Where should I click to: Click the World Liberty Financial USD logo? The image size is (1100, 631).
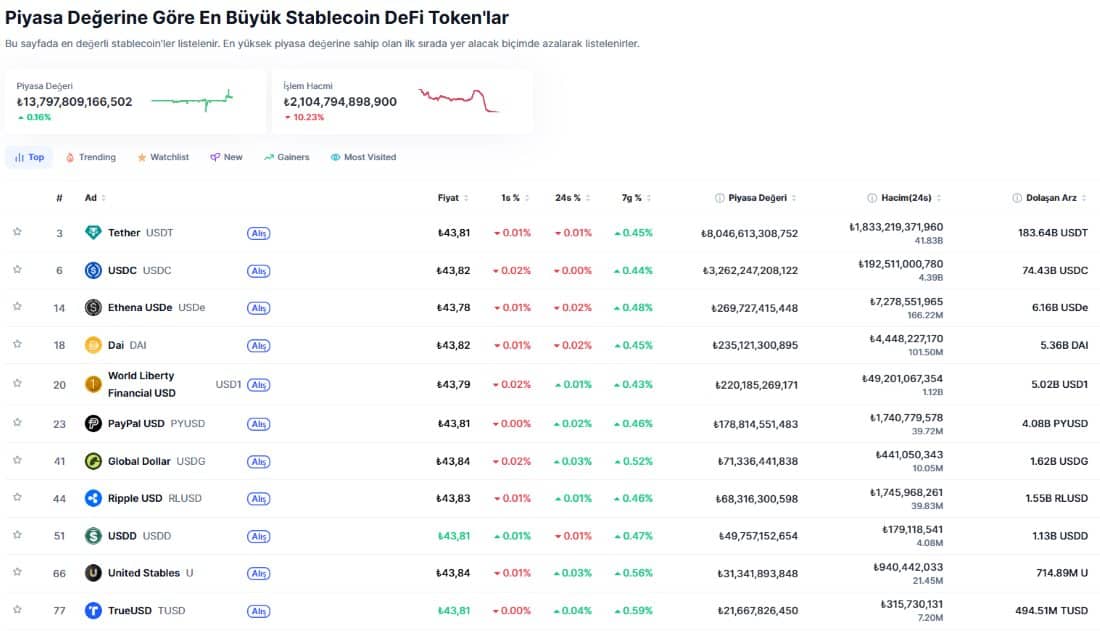(93, 385)
